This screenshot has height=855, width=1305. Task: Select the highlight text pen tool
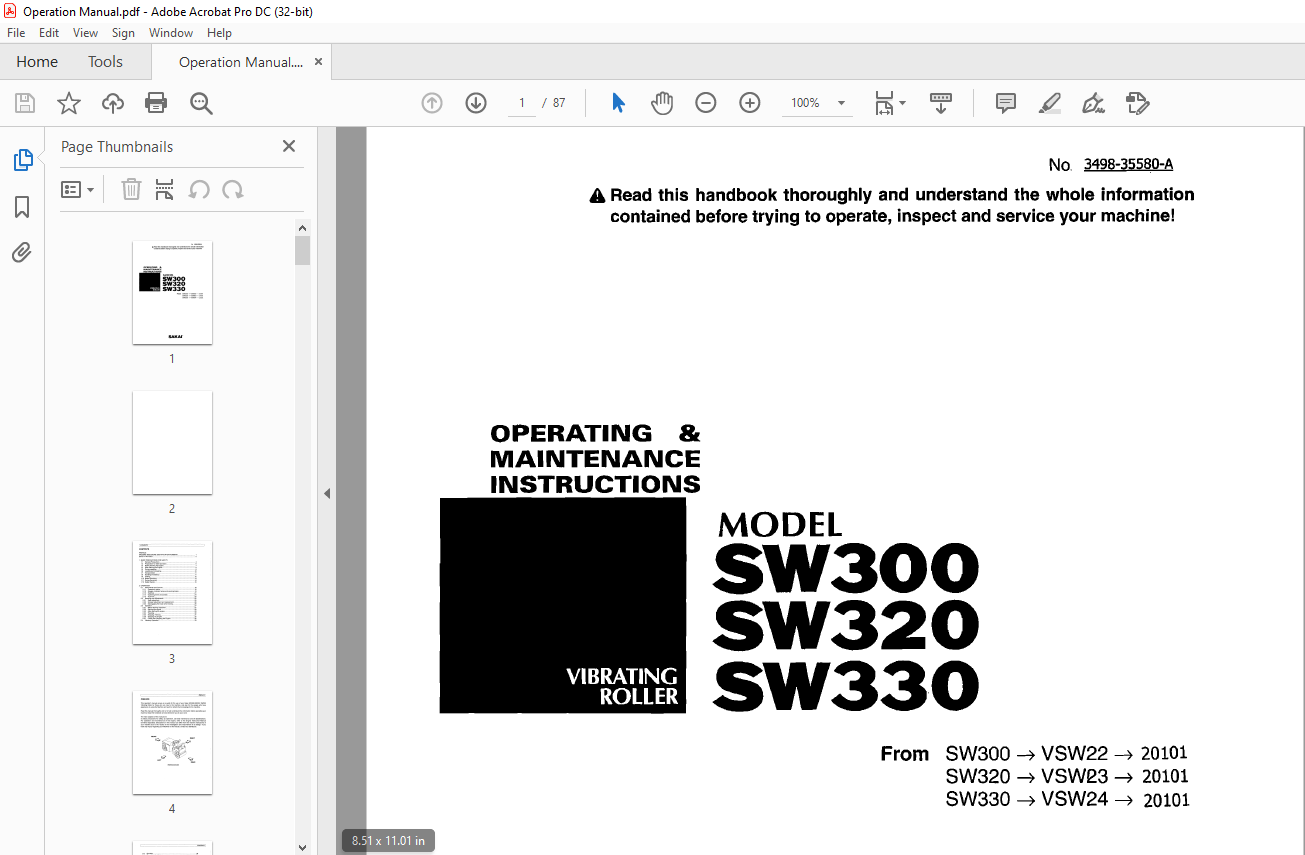pos(1050,103)
